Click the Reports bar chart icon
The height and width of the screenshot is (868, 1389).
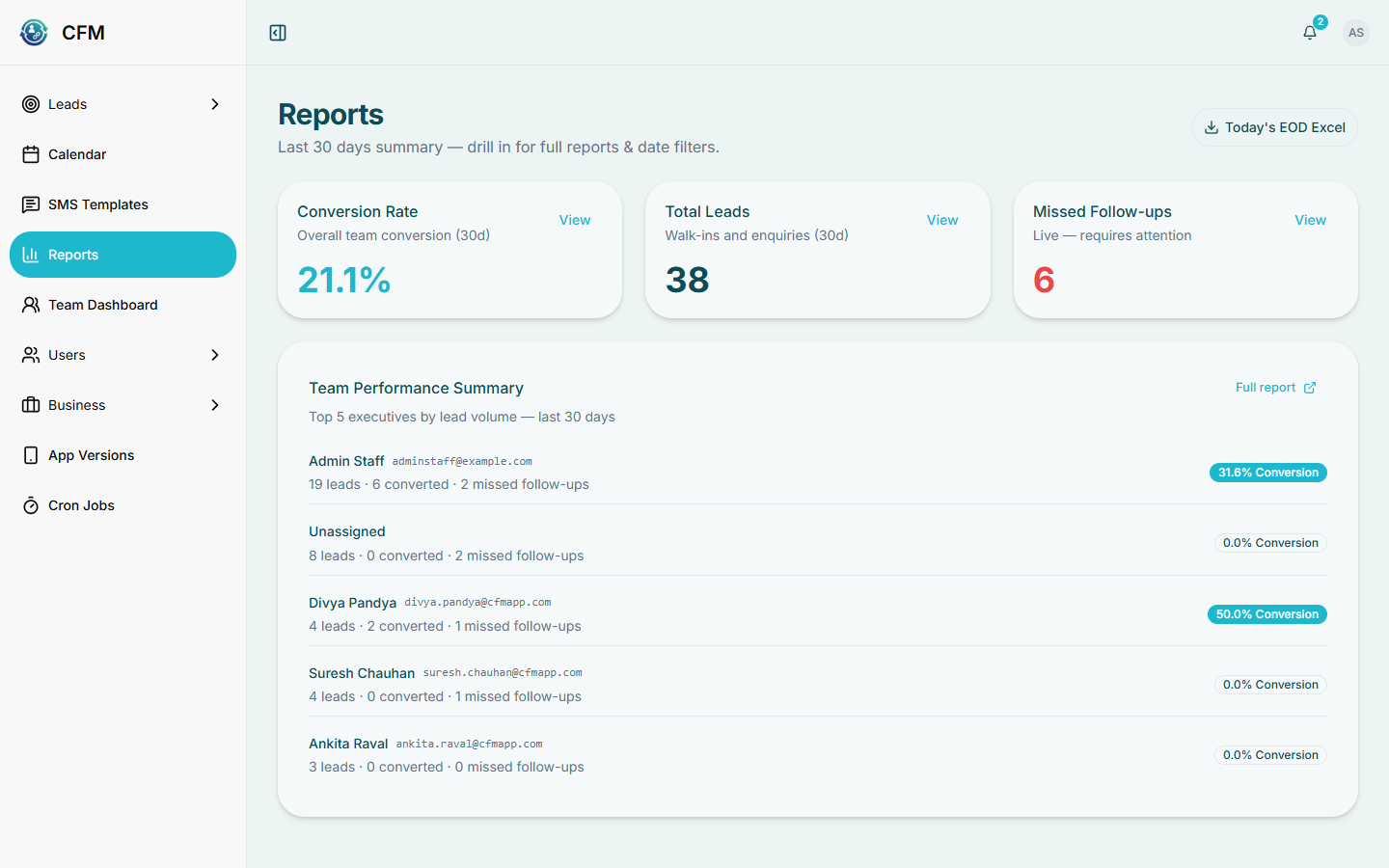[31, 255]
